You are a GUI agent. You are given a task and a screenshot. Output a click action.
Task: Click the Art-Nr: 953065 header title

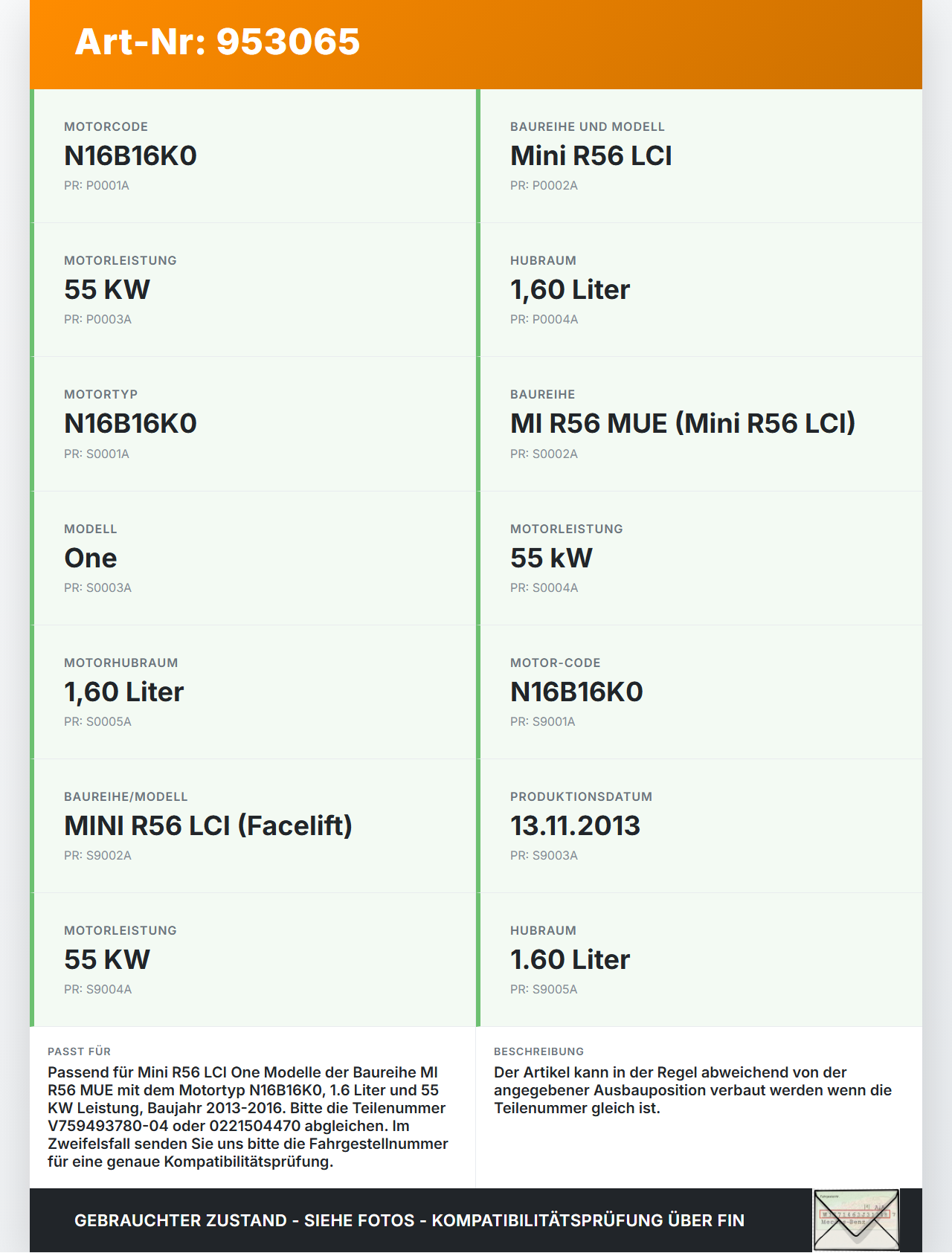click(x=217, y=42)
